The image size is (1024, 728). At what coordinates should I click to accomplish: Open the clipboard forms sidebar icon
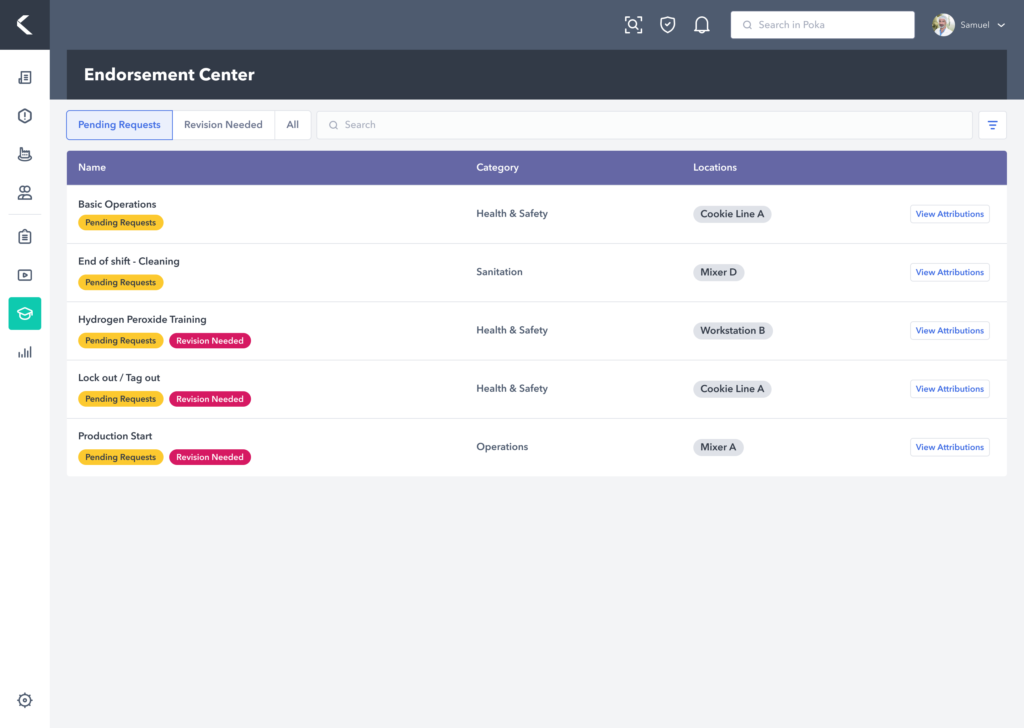click(25, 237)
